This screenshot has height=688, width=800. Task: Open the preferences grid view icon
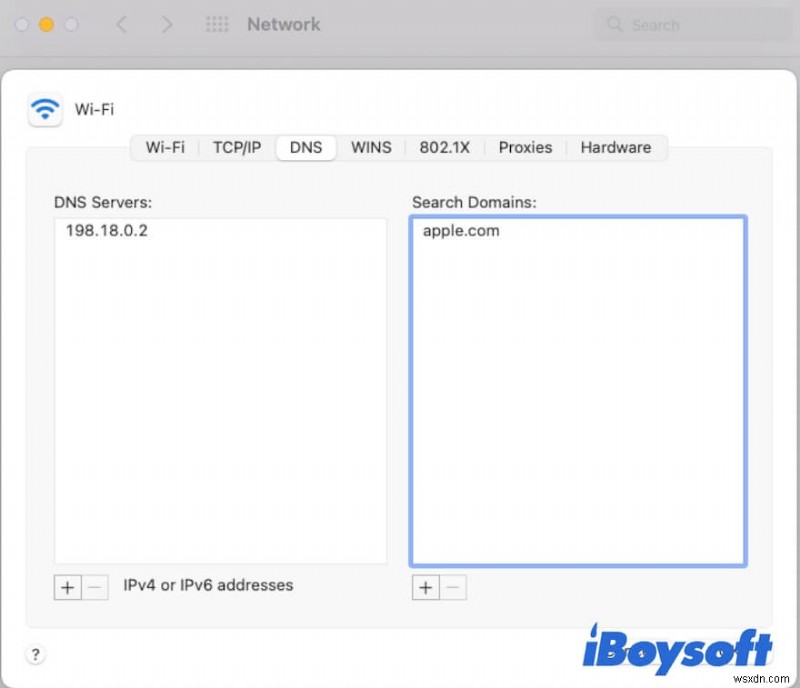pyautogui.click(x=217, y=24)
